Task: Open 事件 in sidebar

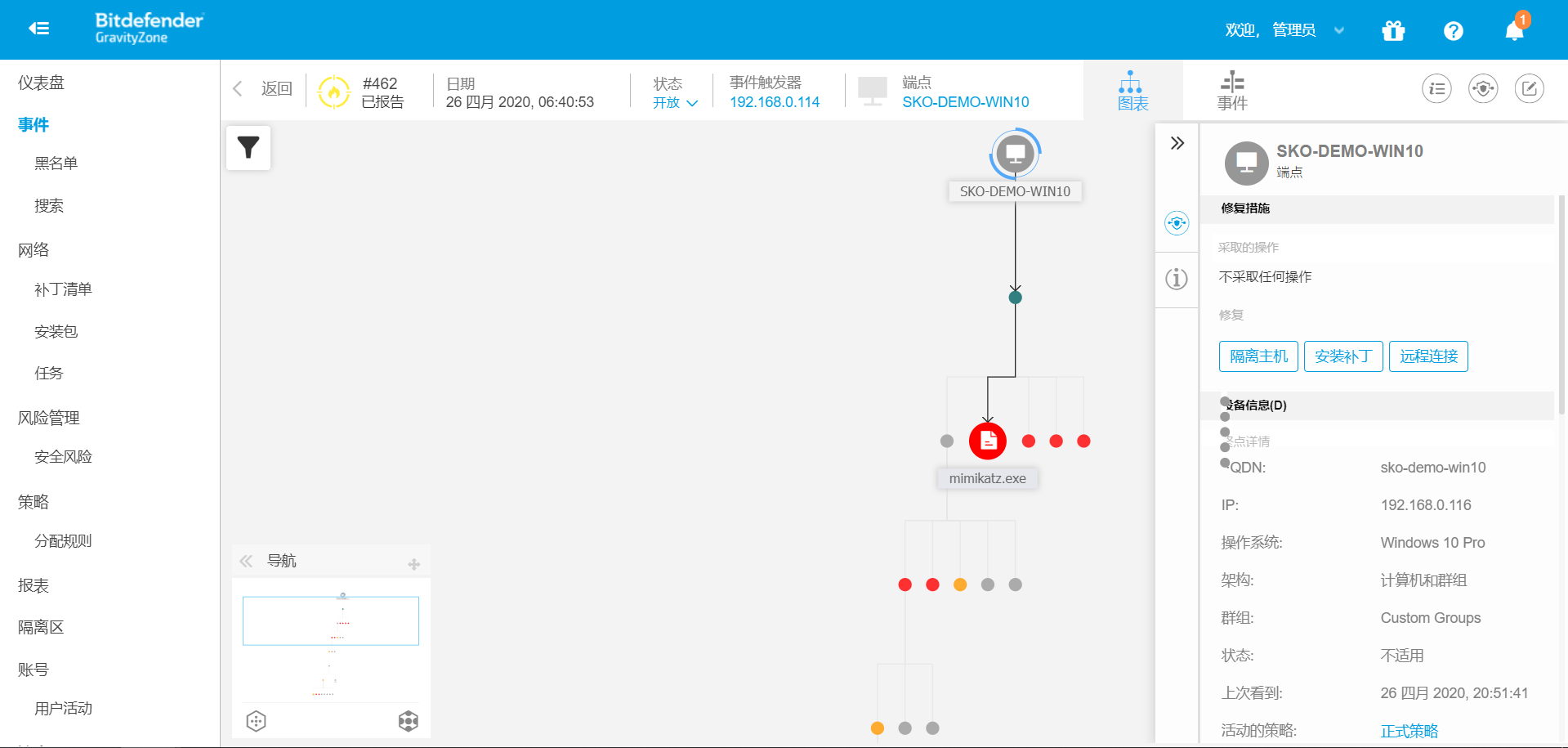Action: tap(34, 124)
